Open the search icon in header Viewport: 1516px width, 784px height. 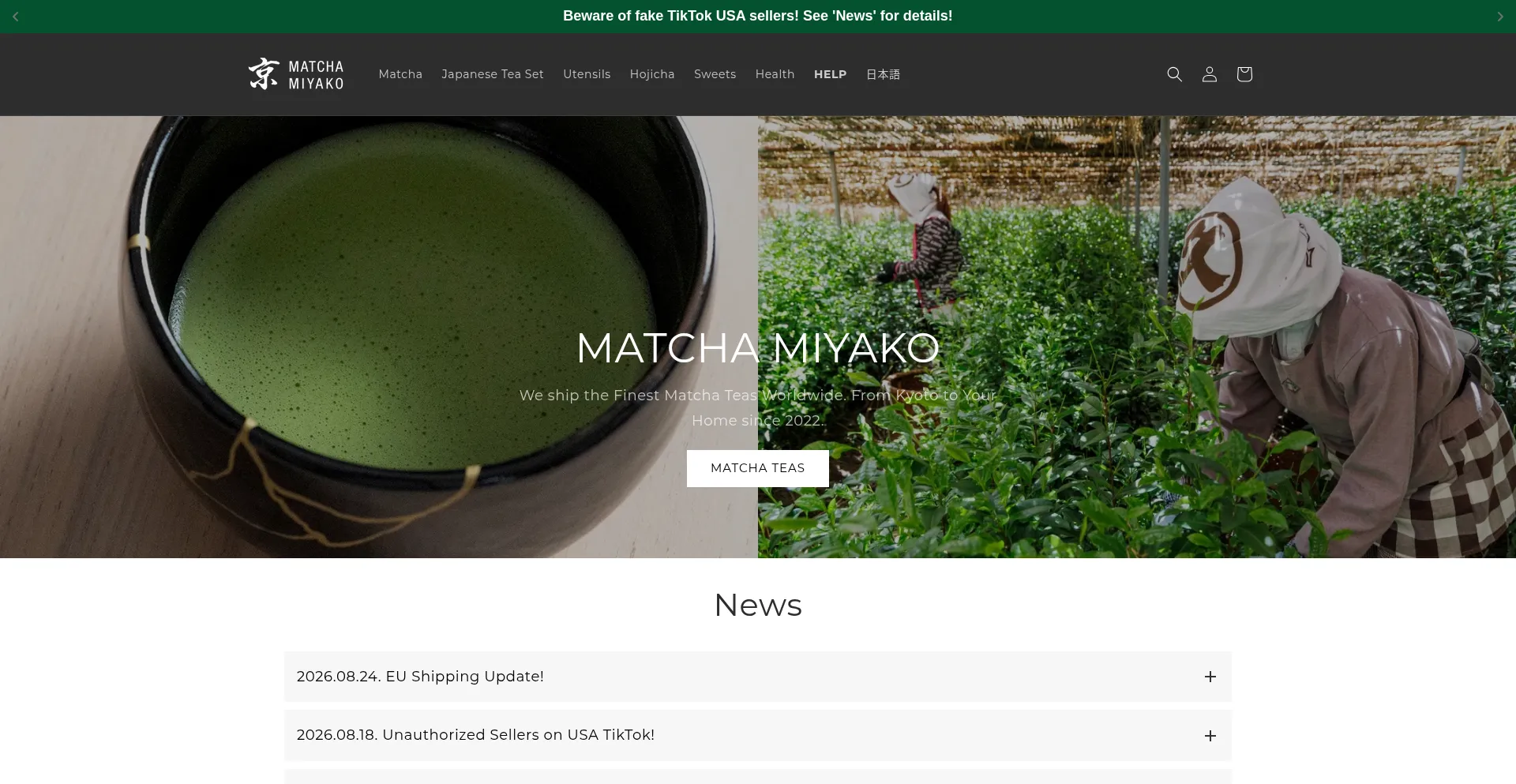[1174, 74]
